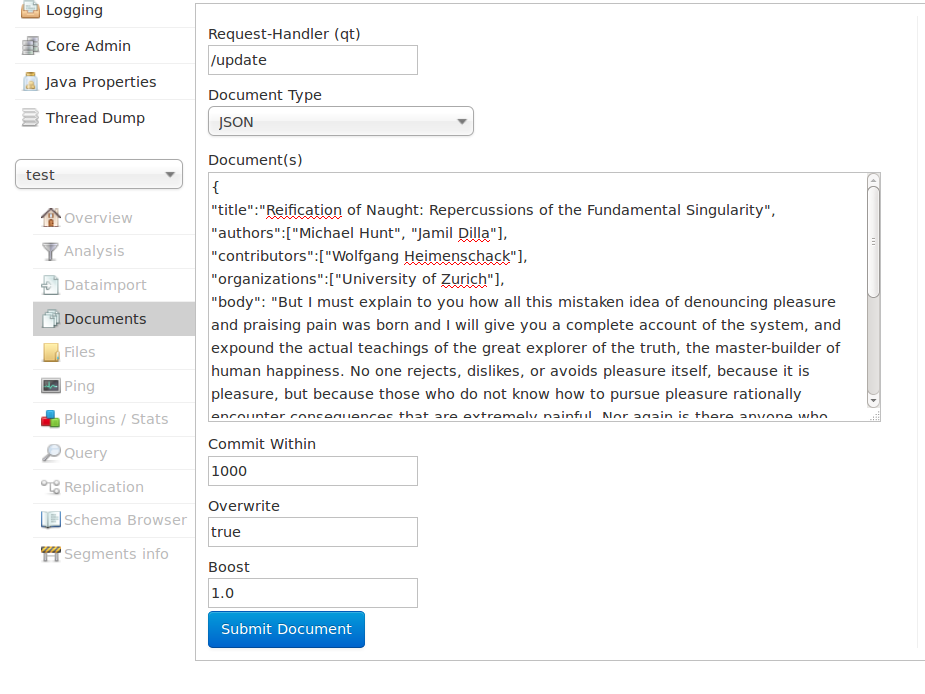This screenshot has height=694, width=925.
Task: Click the Java Properties jar icon
Action: [30, 82]
